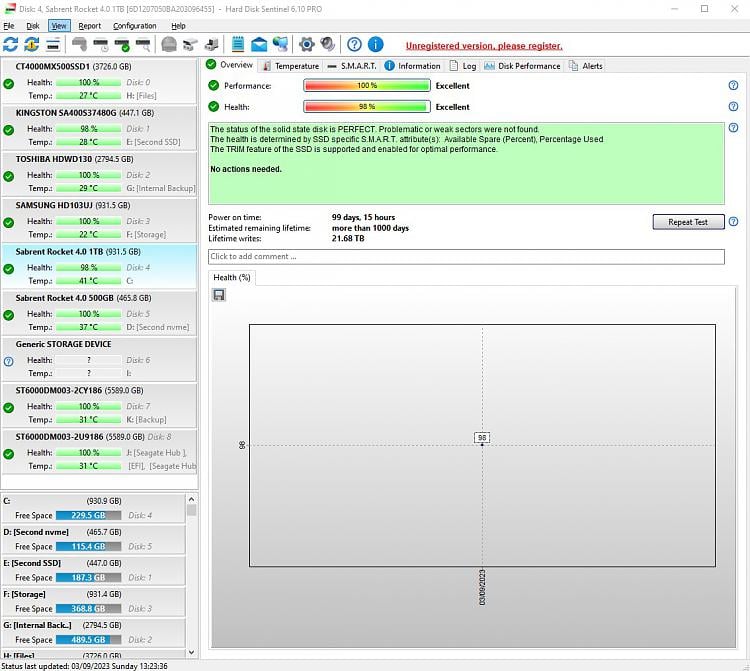Select the Sabrent Rocket 4.0 500GB disk
Viewport: 750px width, 671px height.
99,312
